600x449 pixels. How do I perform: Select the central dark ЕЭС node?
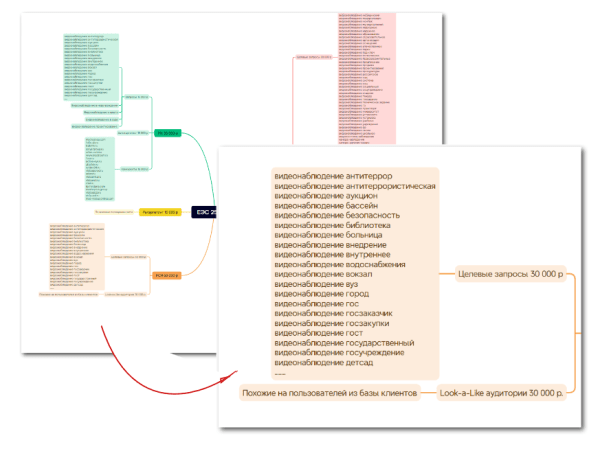click(x=203, y=212)
